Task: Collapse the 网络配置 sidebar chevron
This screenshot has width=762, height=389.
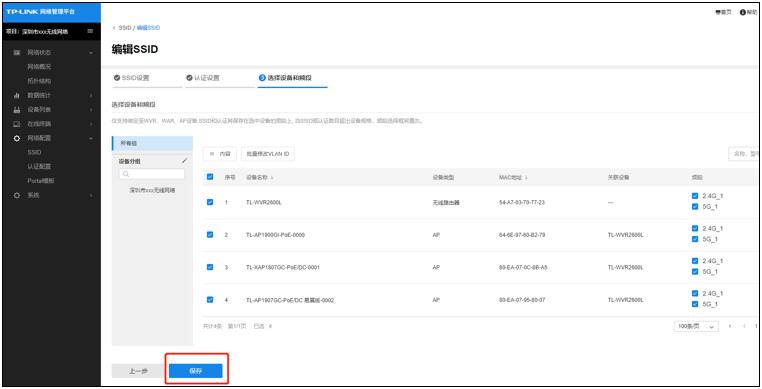Action: 91,138
